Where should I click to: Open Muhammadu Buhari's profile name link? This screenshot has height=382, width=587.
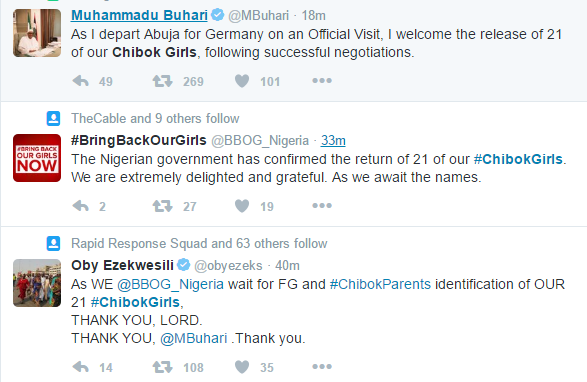(x=139, y=15)
